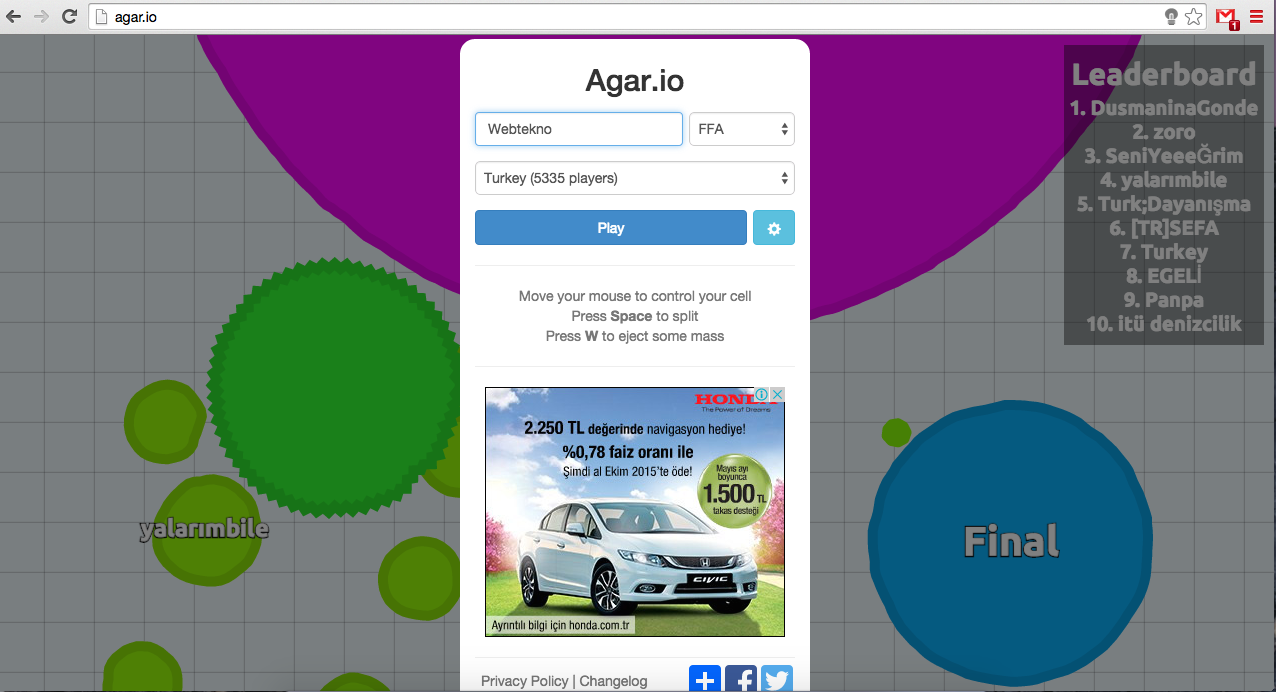
Task: Click the 'Move your mouse to control your cell' text
Action: 635,296
